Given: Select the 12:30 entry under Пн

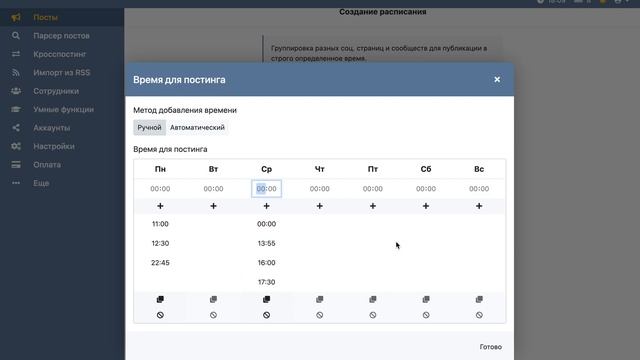Looking at the screenshot, I should point(160,243).
